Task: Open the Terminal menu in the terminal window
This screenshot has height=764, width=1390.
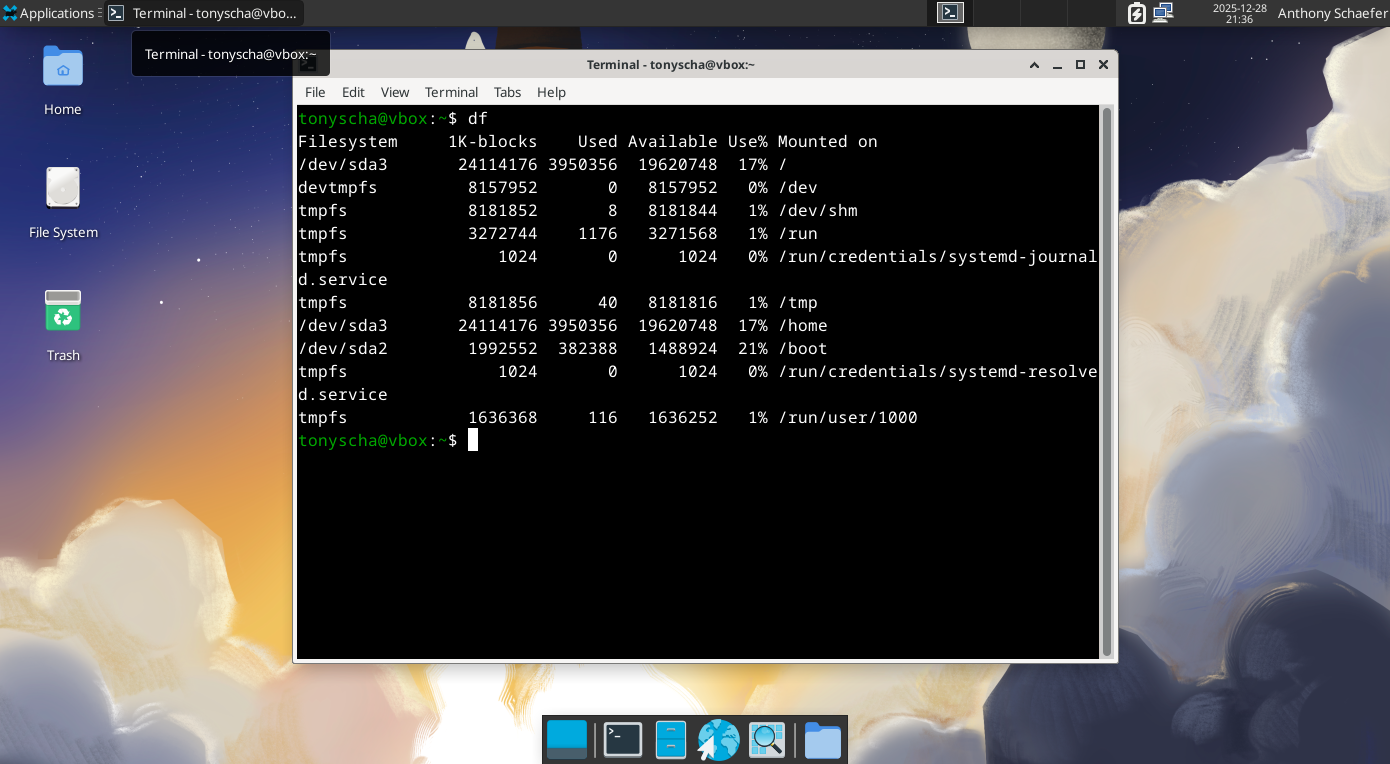Action: pyautogui.click(x=451, y=92)
